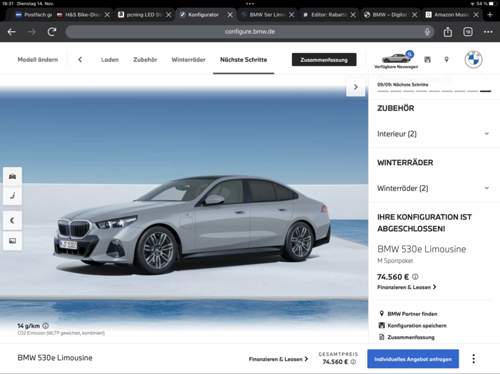The height and width of the screenshot is (374, 500).
Task: Open Finanzieren & Leasen in side panel
Action: point(407,287)
